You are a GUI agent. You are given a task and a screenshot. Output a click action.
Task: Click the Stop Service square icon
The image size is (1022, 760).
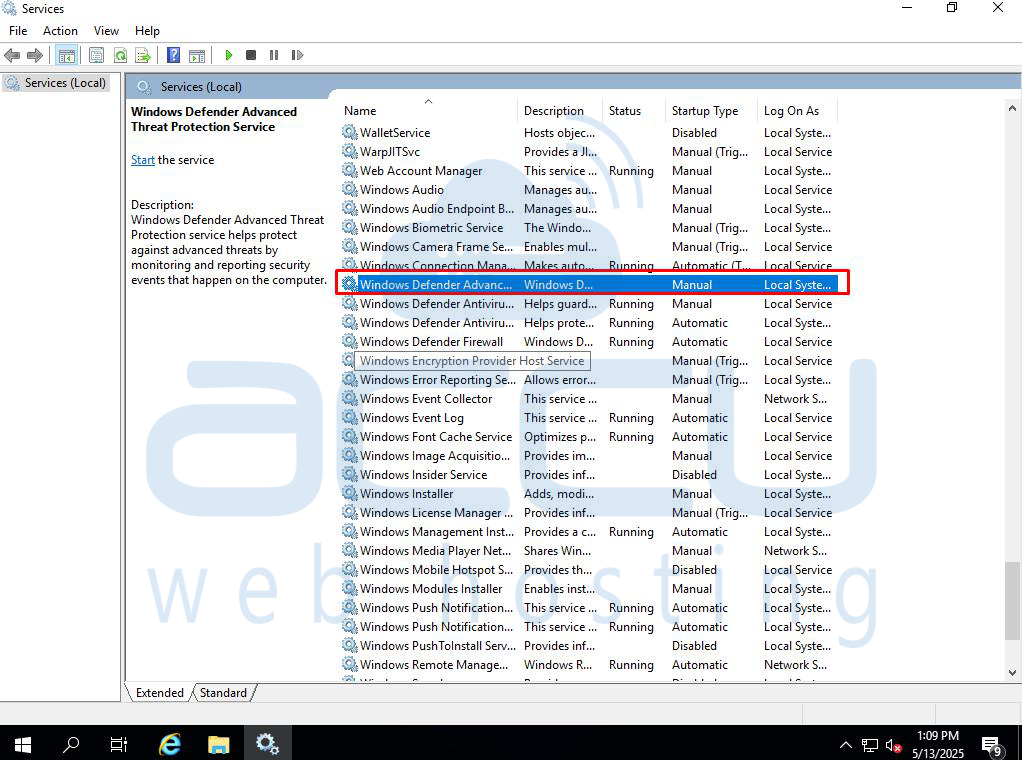pyautogui.click(x=251, y=55)
